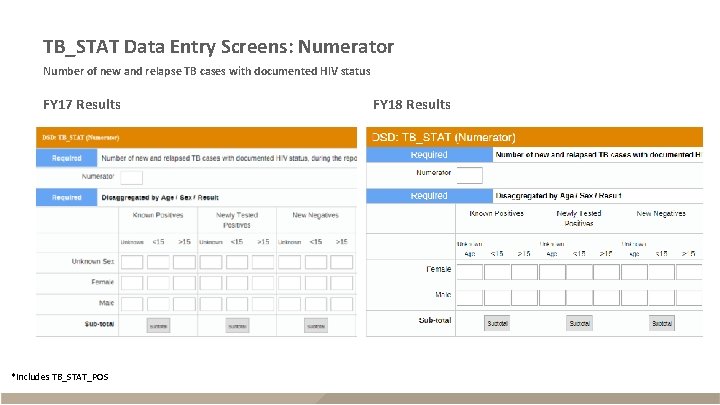Click FY18 Known Positives Subtotal button
This screenshot has height=405, width=720.
[x=497, y=323]
